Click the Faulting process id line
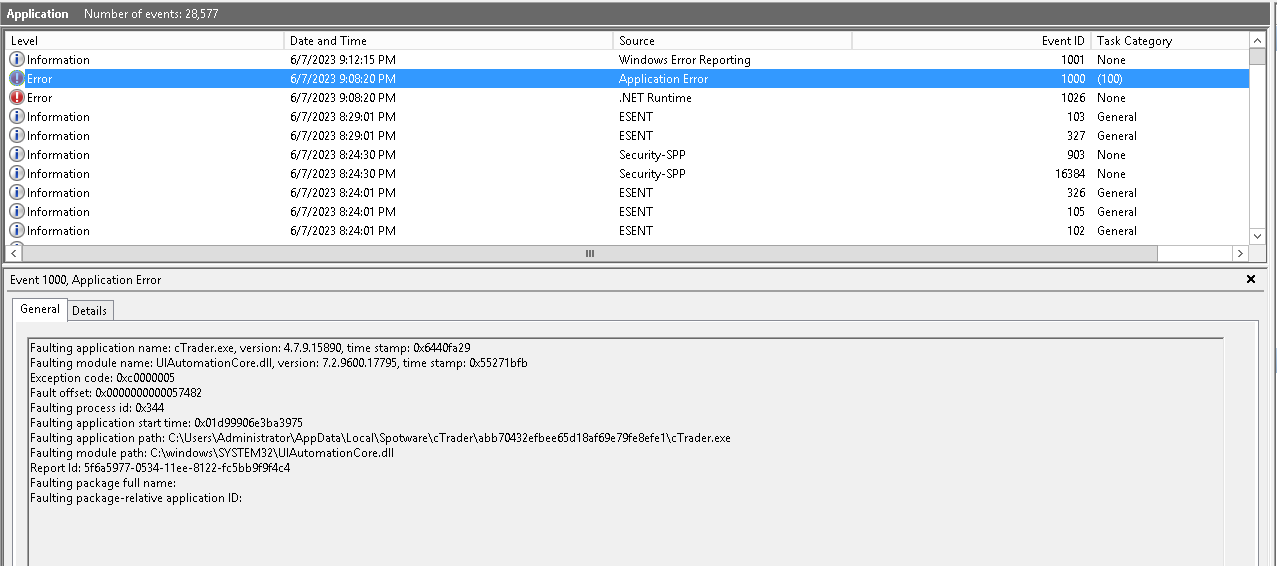Image resolution: width=1277 pixels, height=566 pixels. click(x=97, y=408)
